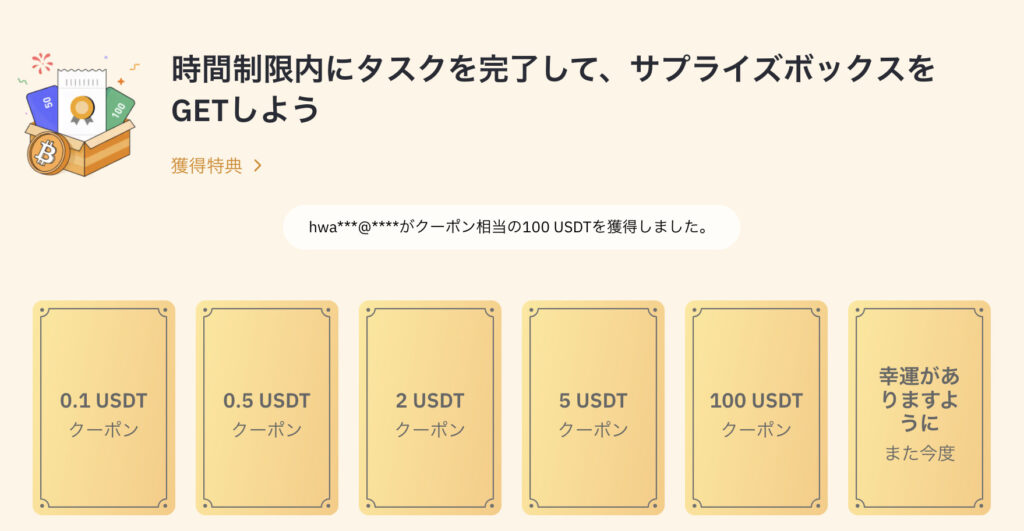Viewport: 1024px width, 531px height.
Task: Click the Bitcoin coin icon
Action: pyautogui.click(x=46, y=154)
